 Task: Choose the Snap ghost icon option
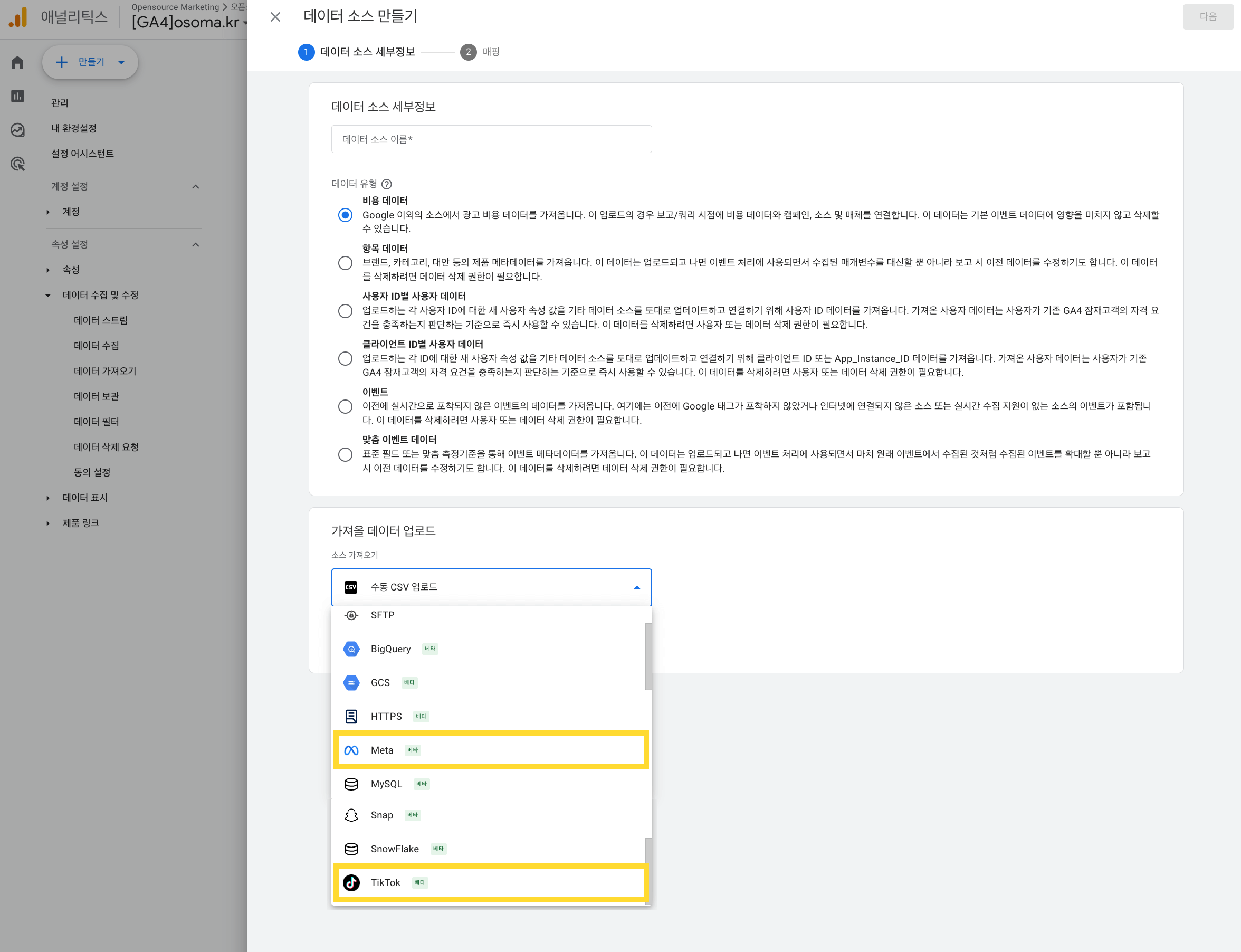click(x=351, y=815)
